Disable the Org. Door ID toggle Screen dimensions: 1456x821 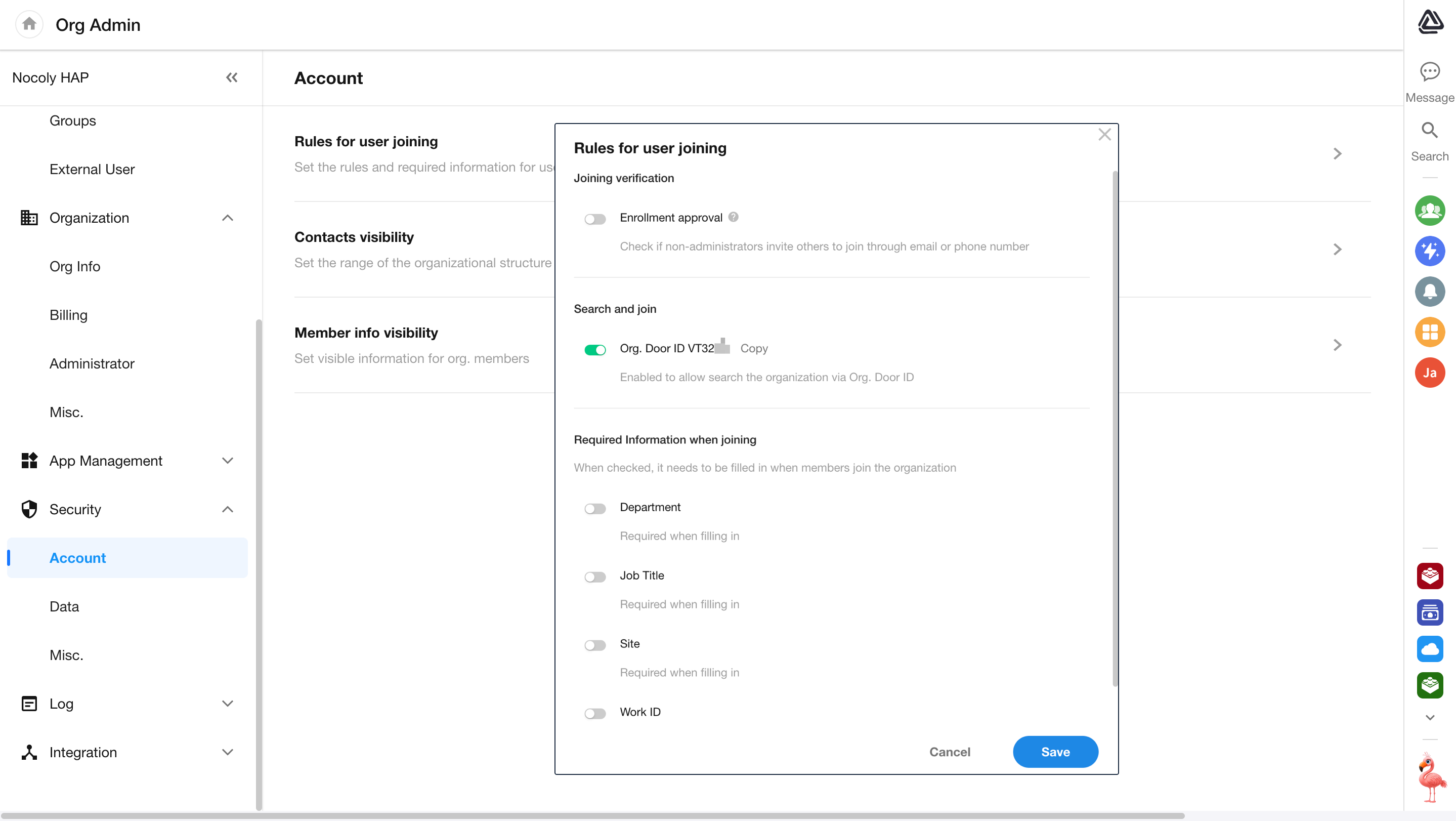[x=594, y=350]
